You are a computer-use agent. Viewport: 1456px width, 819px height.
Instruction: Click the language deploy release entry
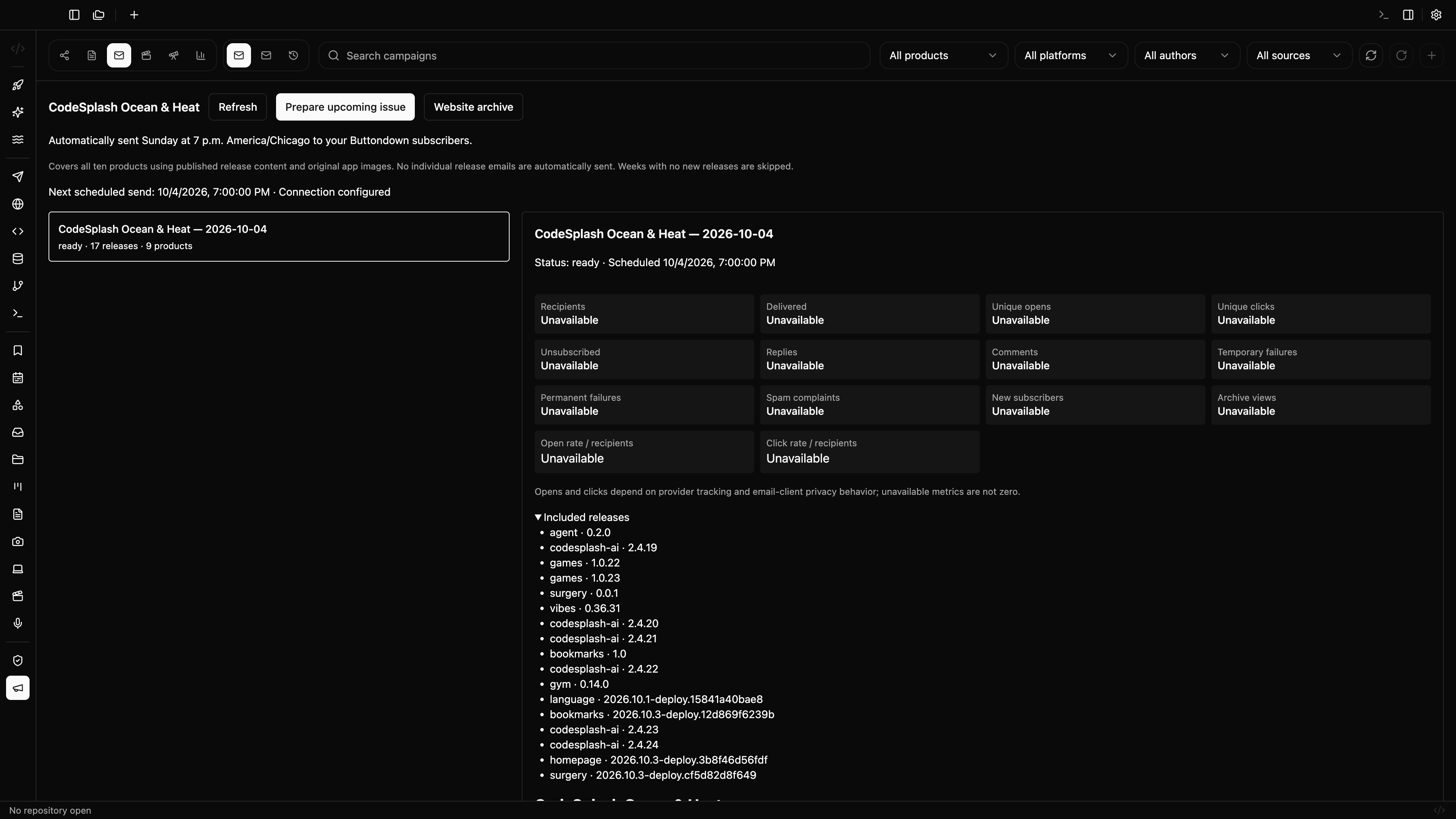tap(656, 699)
